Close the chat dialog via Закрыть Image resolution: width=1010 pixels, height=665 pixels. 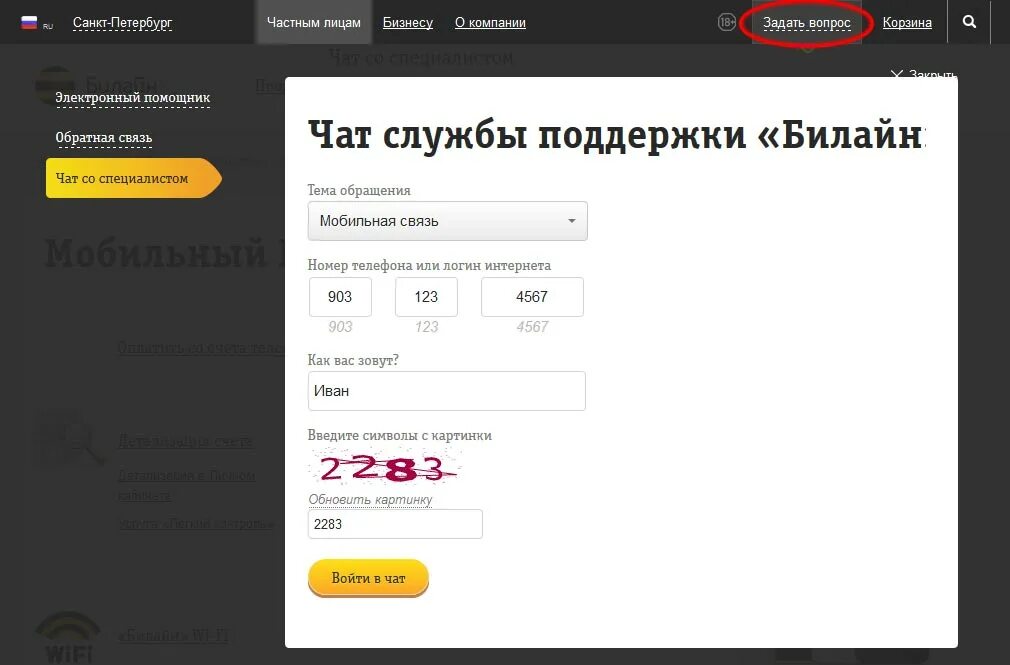pyautogui.click(x=924, y=74)
